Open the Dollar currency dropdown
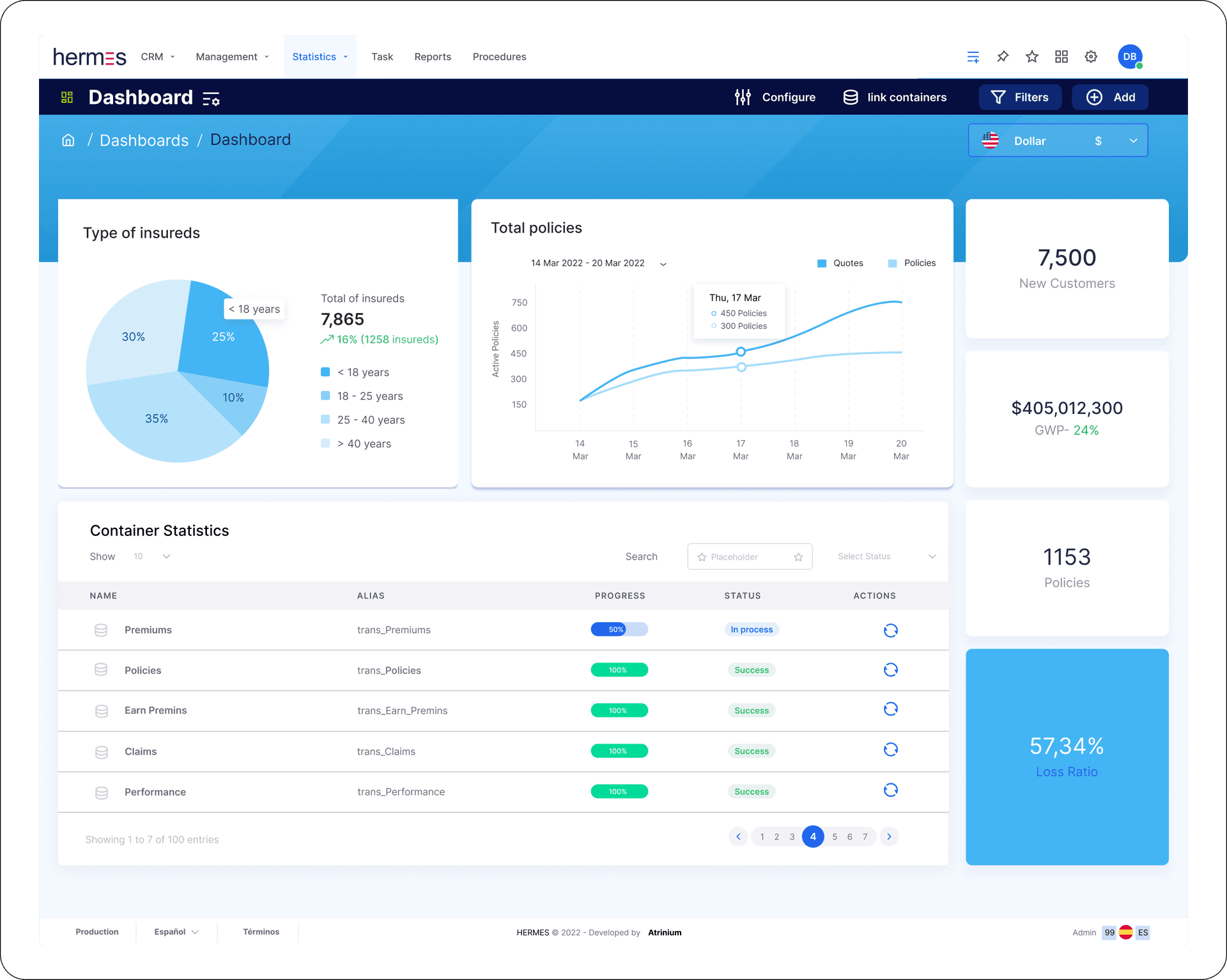 point(1058,140)
